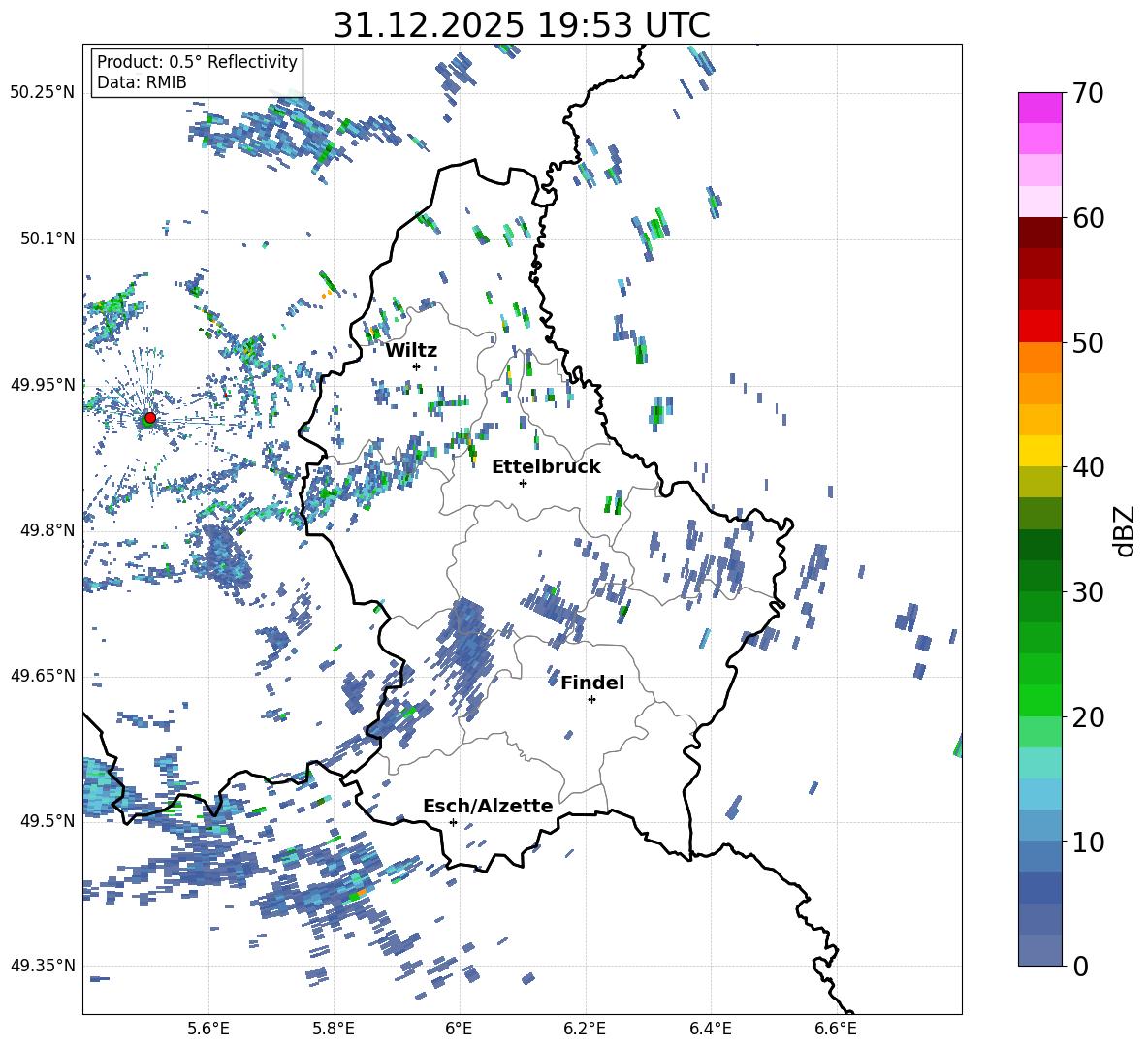
Task: Click the 6.4°E longitude label
Action: [710, 1029]
